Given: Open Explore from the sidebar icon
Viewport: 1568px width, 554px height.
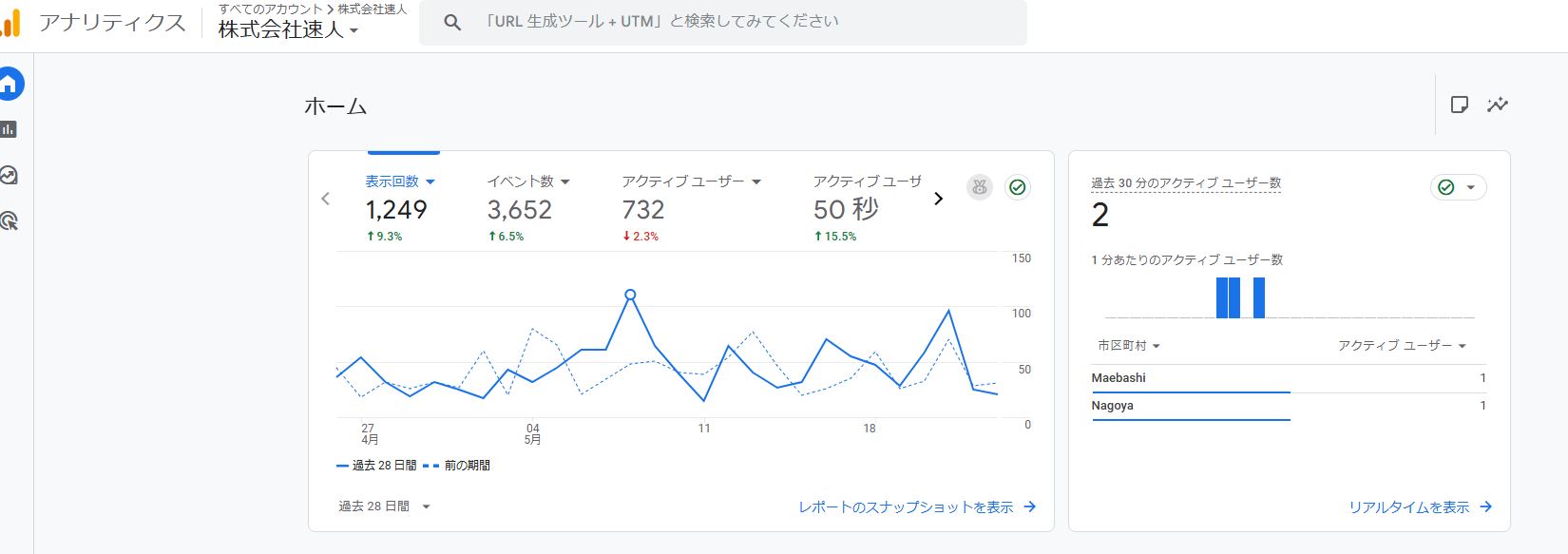Looking at the screenshot, I should pyautogui.click(x=10, y=175).
